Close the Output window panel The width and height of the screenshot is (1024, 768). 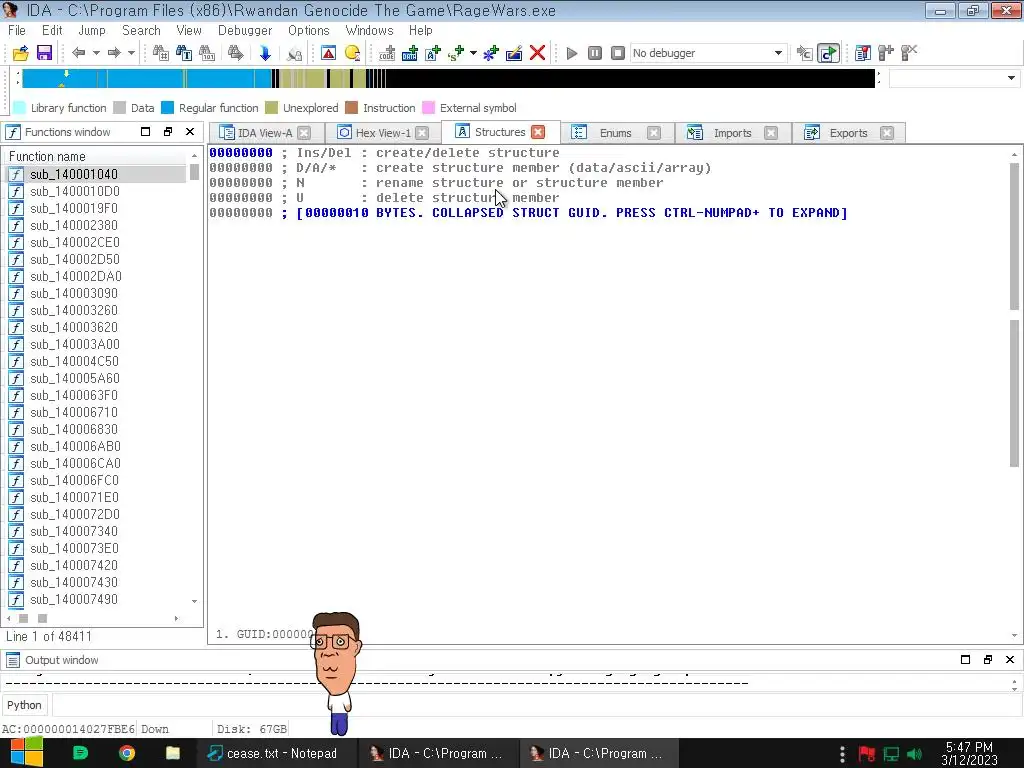pyautogui.click(x=1010, y=660)
